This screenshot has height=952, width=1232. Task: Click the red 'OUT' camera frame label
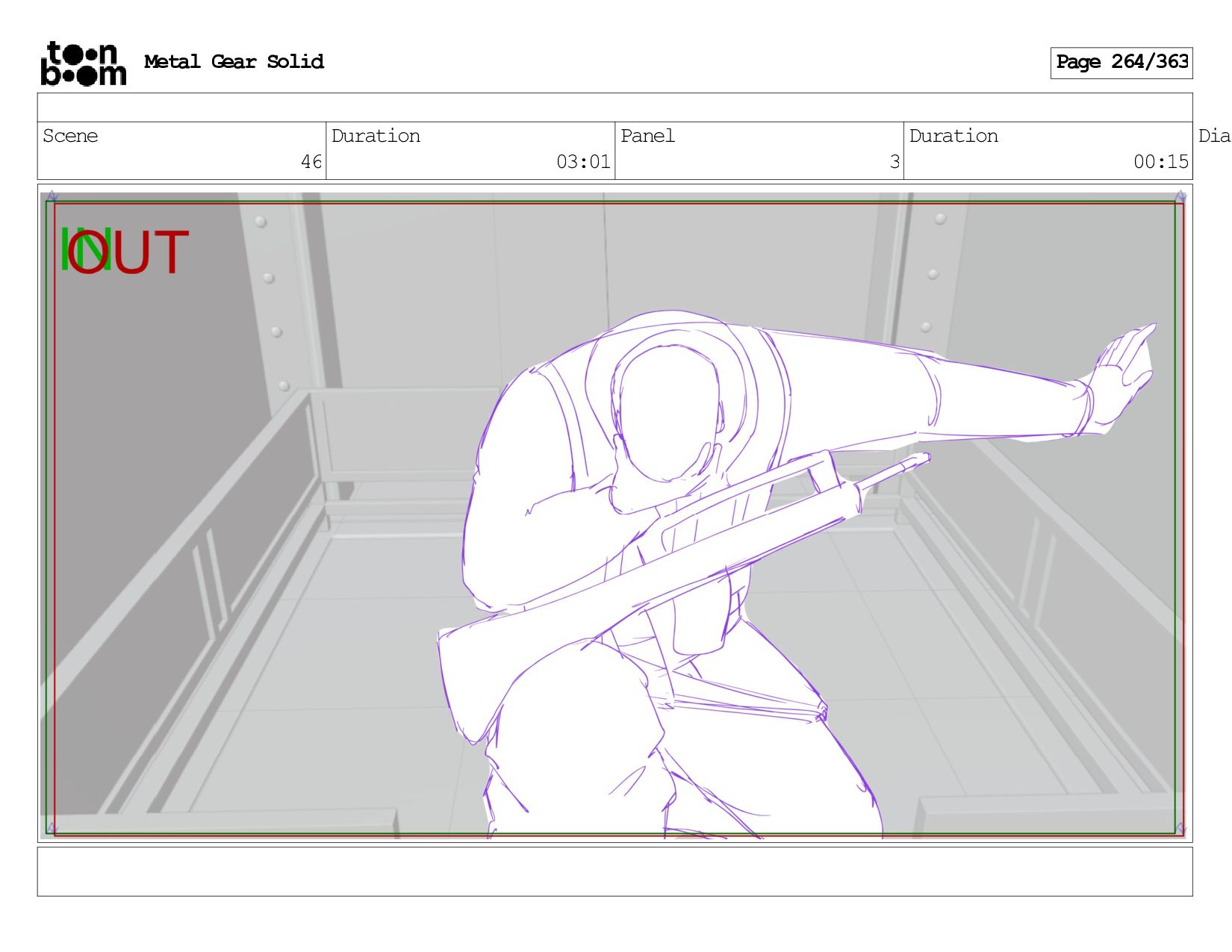[127, 252]
